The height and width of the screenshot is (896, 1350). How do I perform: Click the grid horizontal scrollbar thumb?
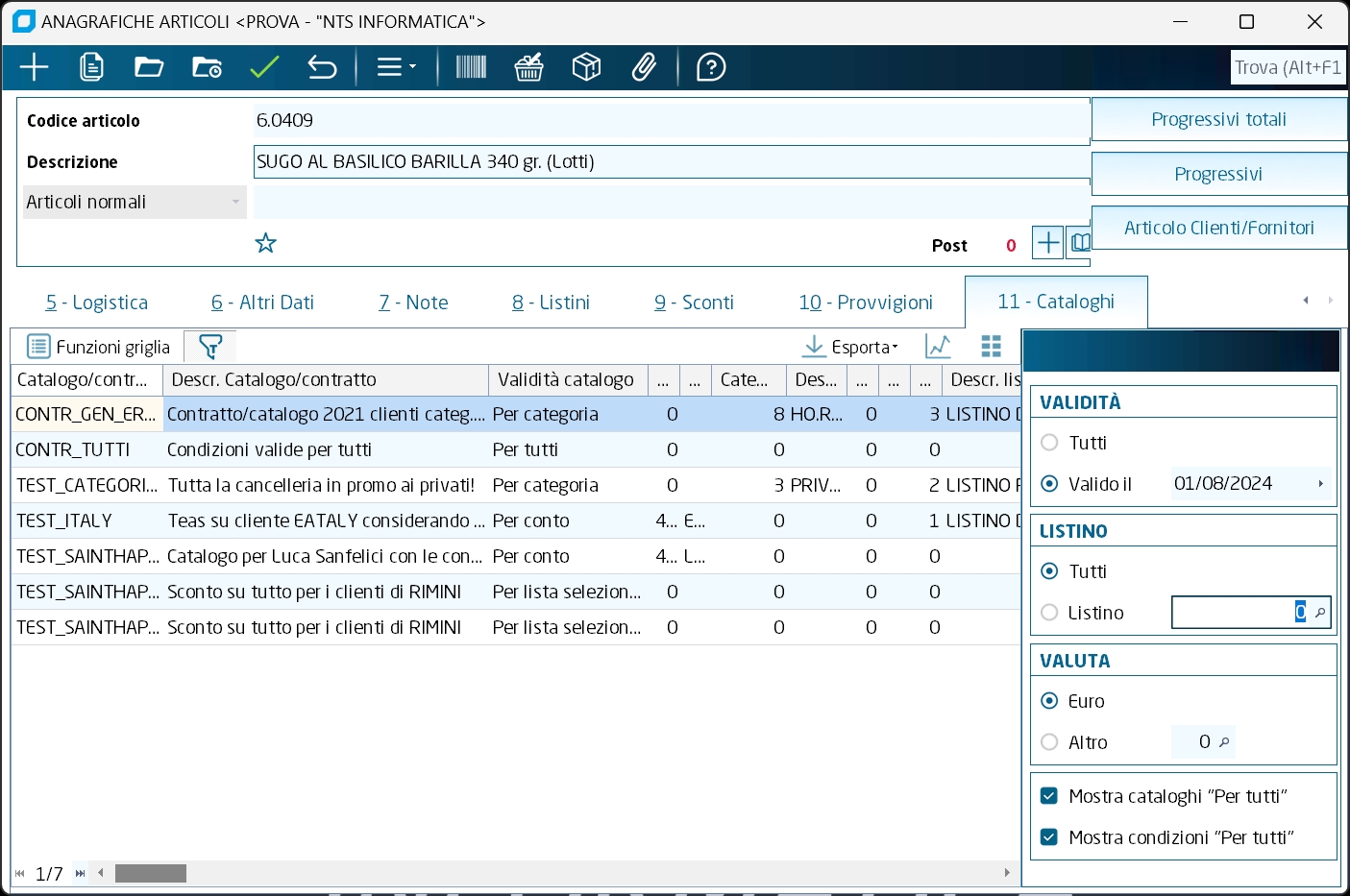(x=151, y=874)
